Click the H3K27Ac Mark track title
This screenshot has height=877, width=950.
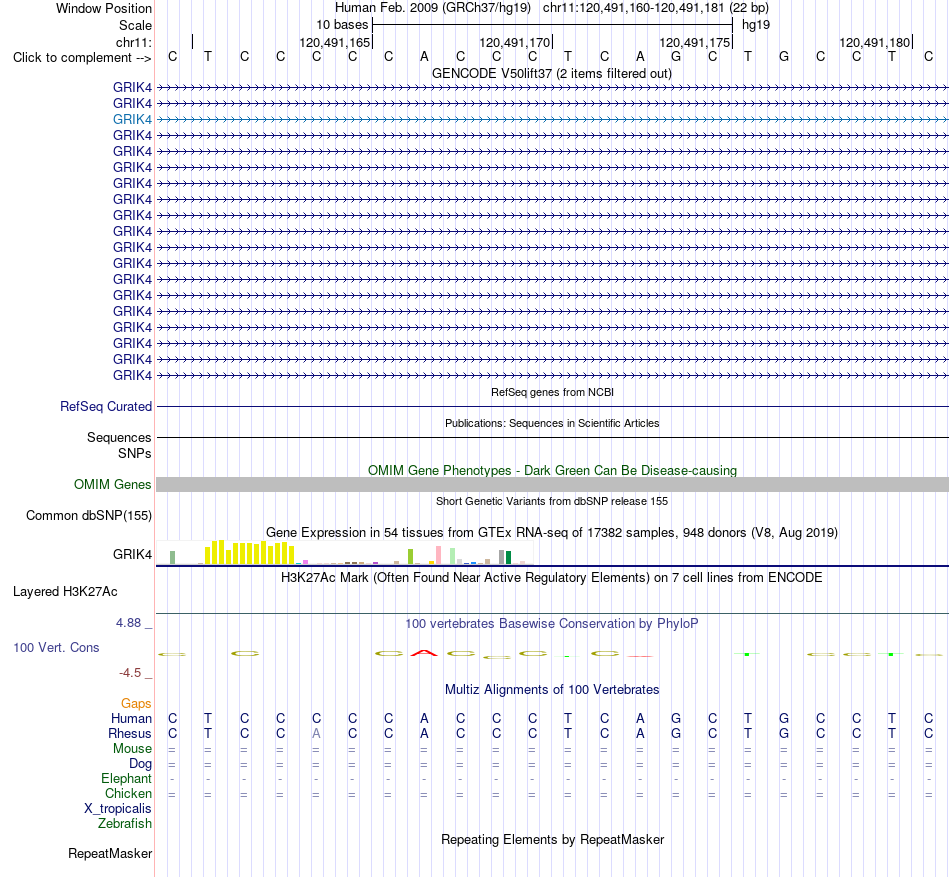552,577
